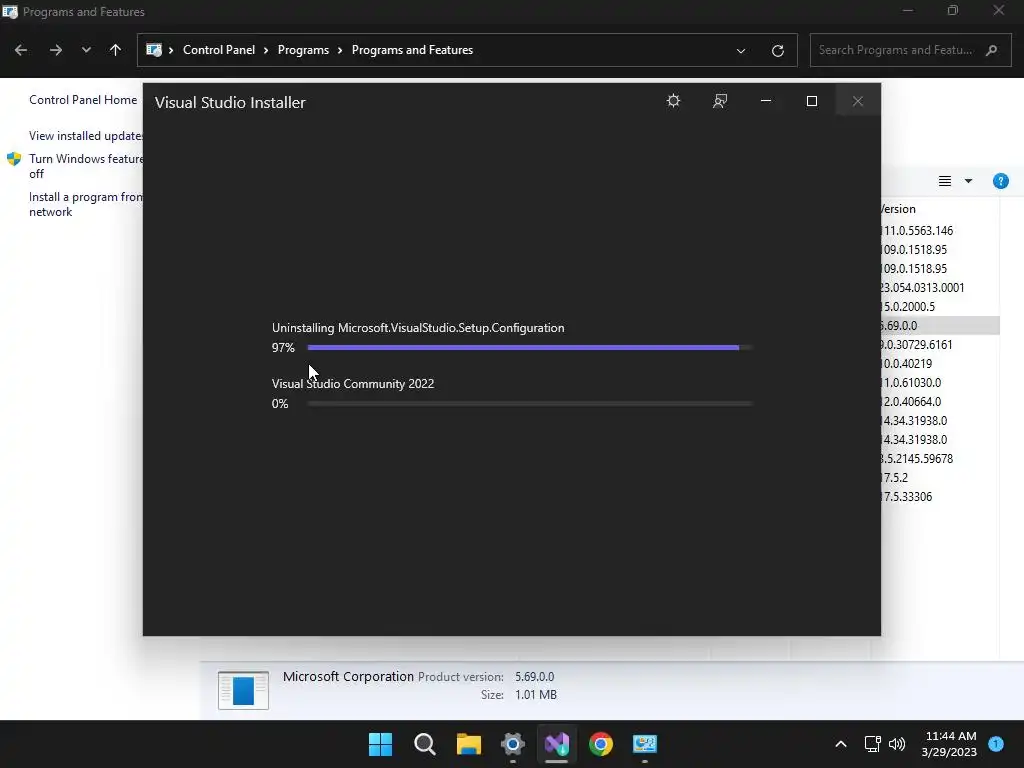Maximize the Visual Studio Installer window
The width and height of the screenshot is (1024, 768).
click(x=812, y=101)
